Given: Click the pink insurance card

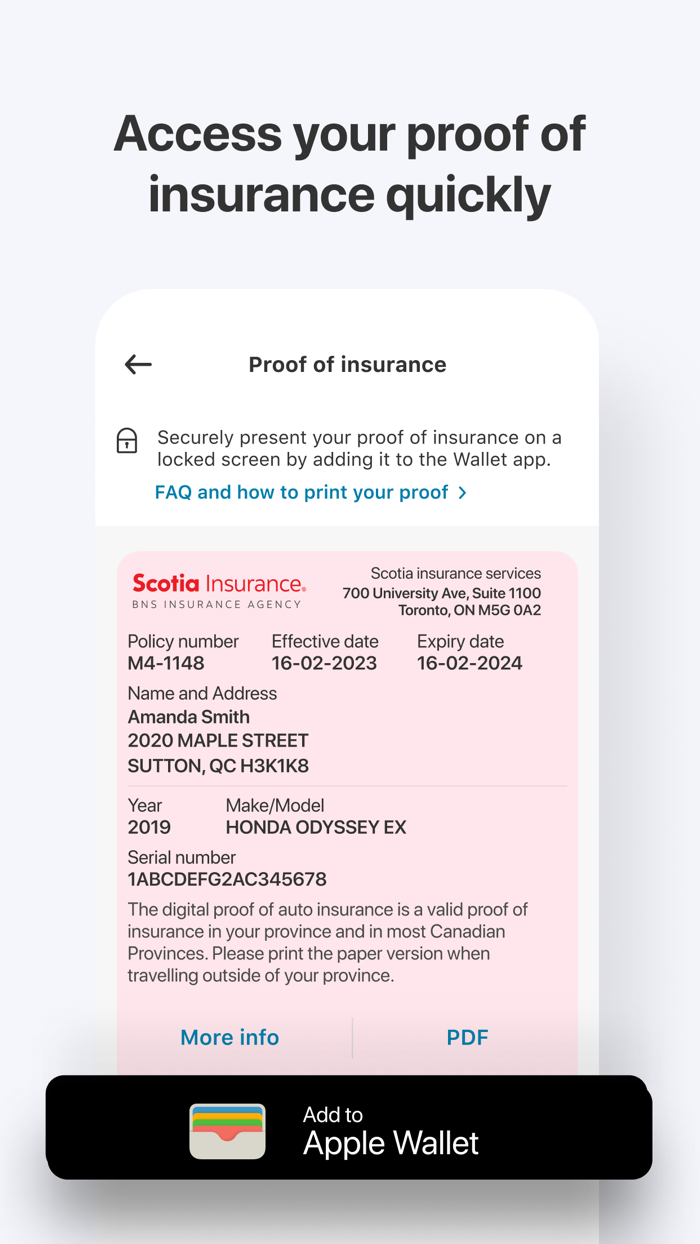Looking at the screenshot, I should coord(348,800).
